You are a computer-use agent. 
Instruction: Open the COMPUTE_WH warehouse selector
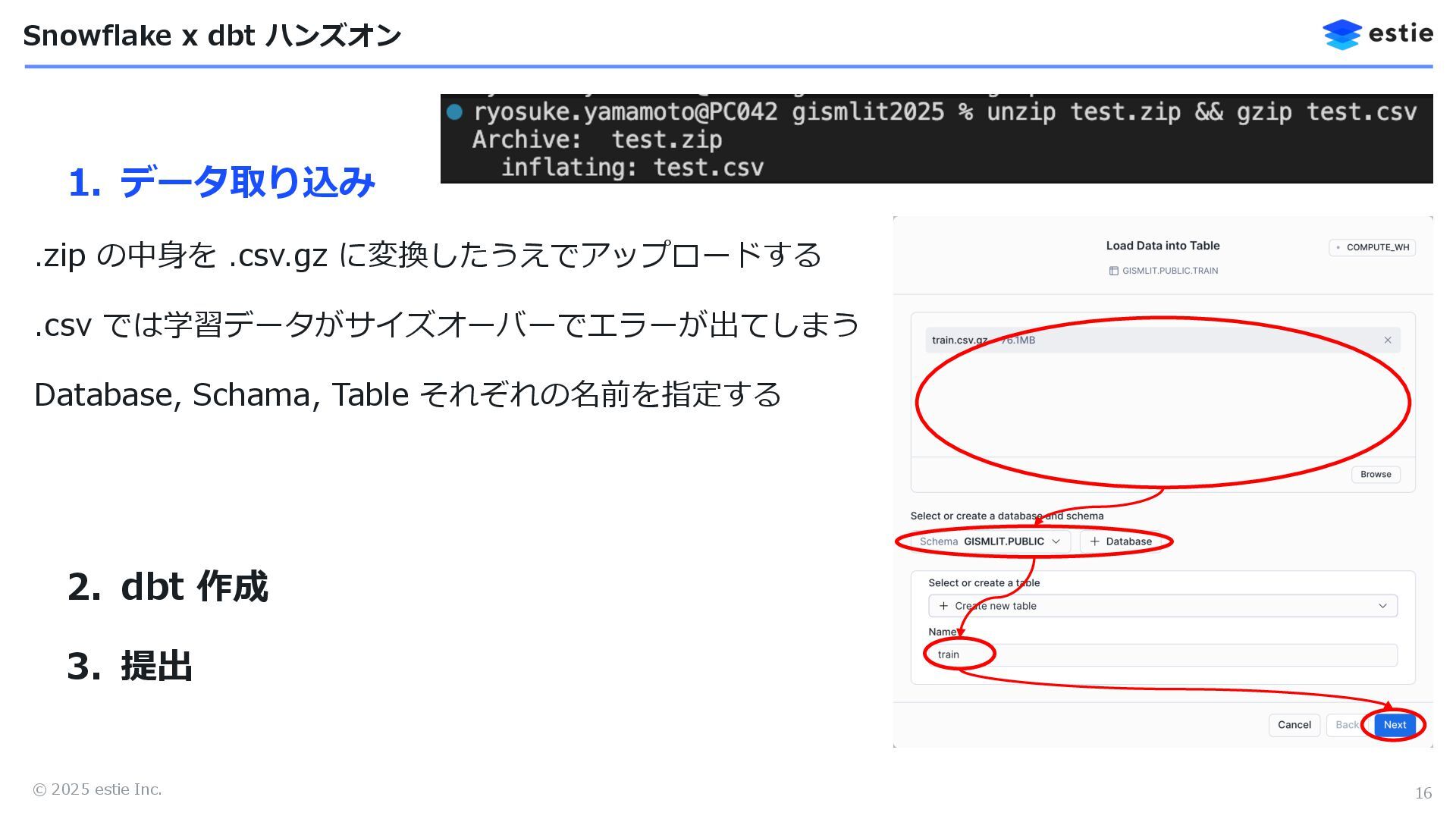1371,247
